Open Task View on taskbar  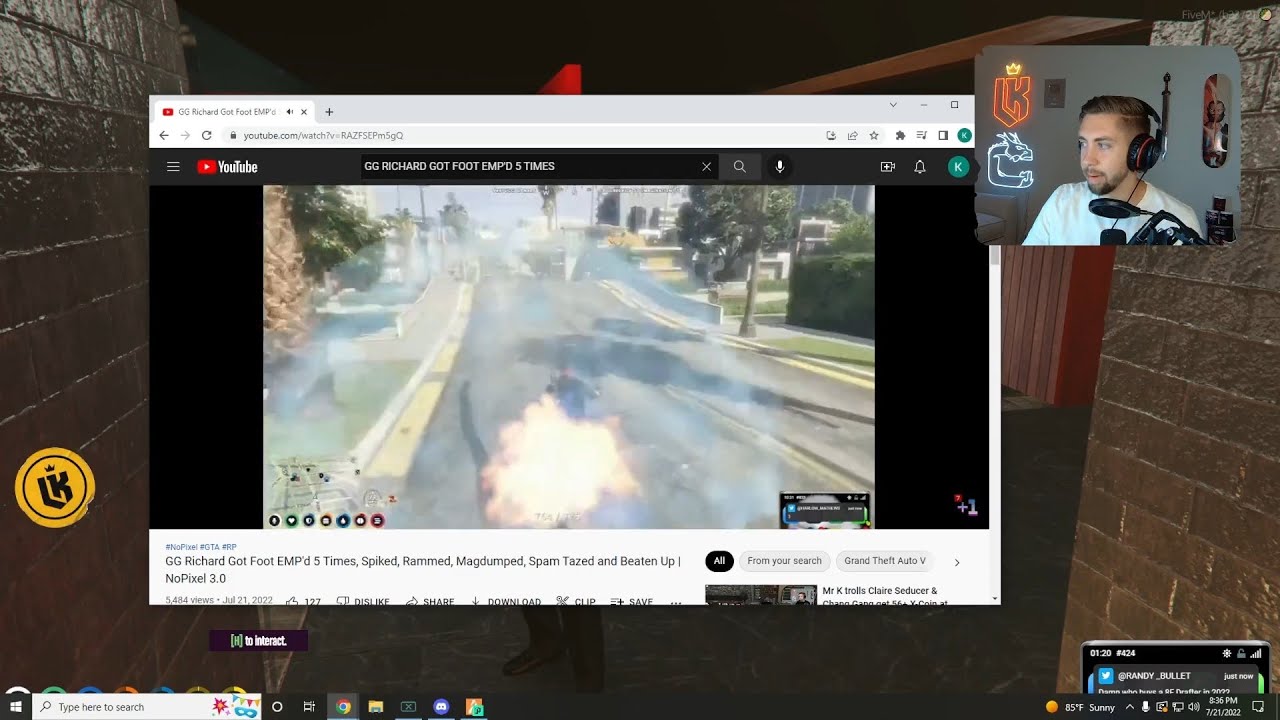coord(309,707)
